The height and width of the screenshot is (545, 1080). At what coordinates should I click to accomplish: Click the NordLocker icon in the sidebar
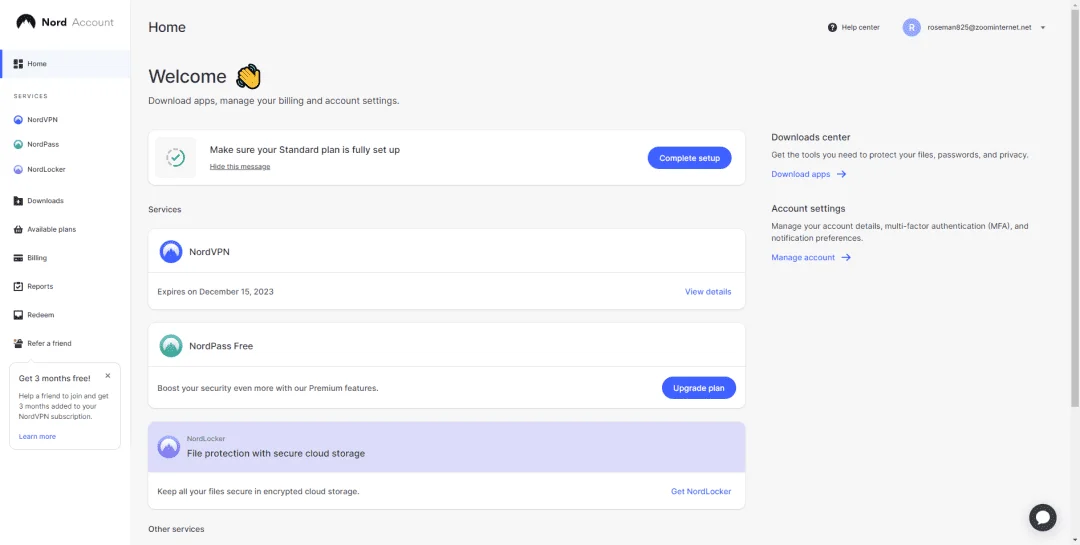[19, 169]
